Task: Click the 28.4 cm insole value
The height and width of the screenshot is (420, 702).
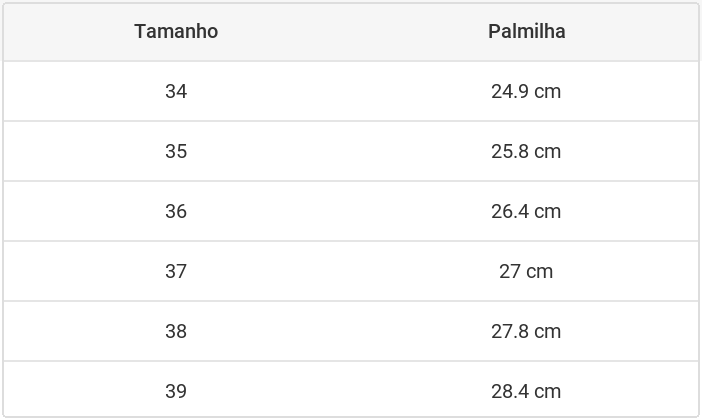Action: click(526, 391)
